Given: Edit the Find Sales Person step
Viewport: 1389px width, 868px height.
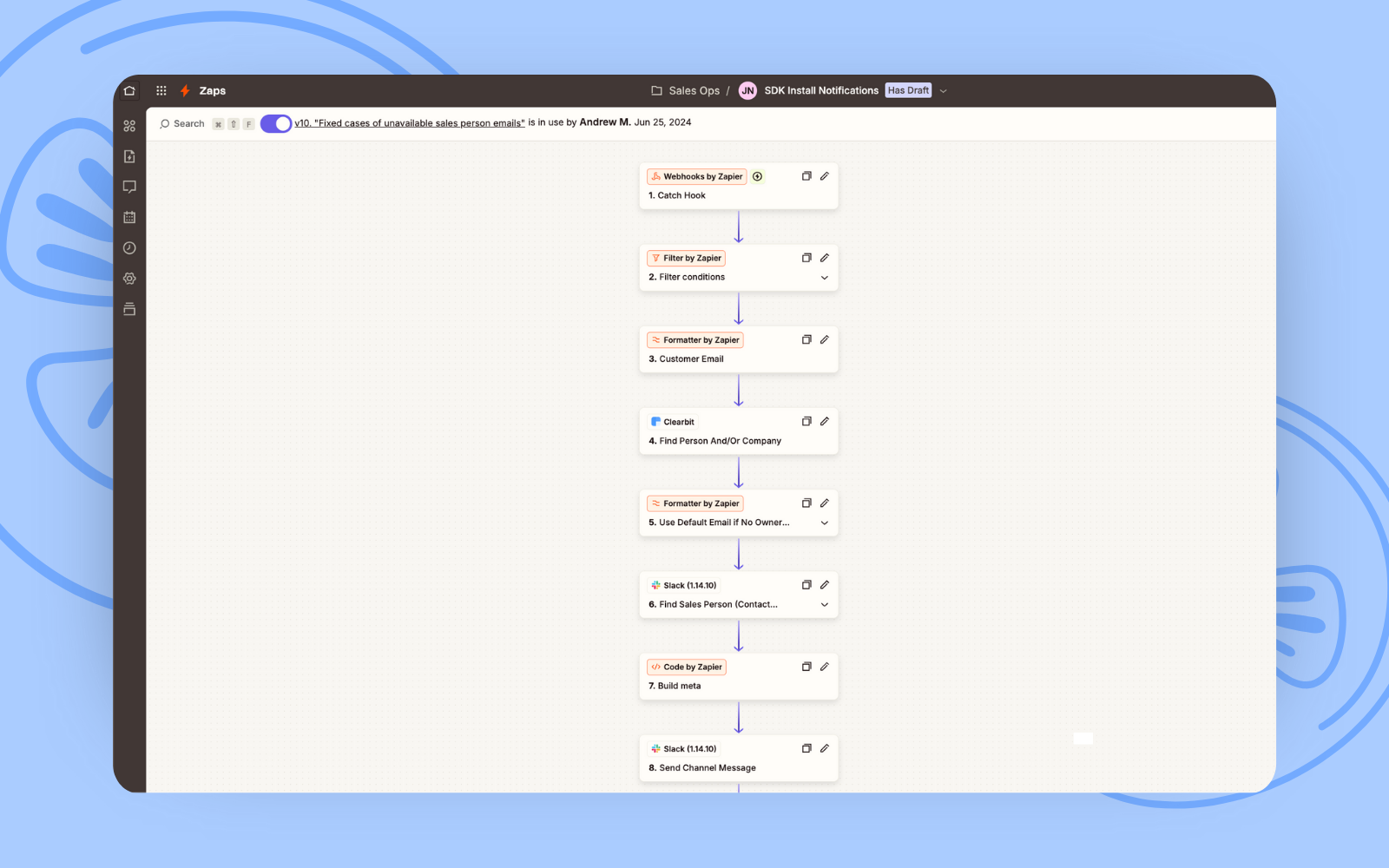Looking at the screenshot, I should (x=825, y=585).
